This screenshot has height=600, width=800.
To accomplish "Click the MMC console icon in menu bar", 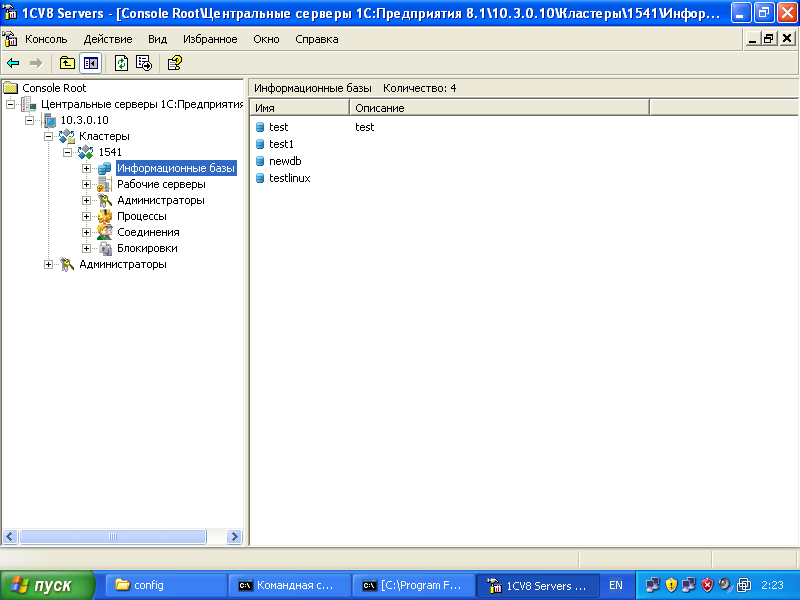I will pos(10,39).
